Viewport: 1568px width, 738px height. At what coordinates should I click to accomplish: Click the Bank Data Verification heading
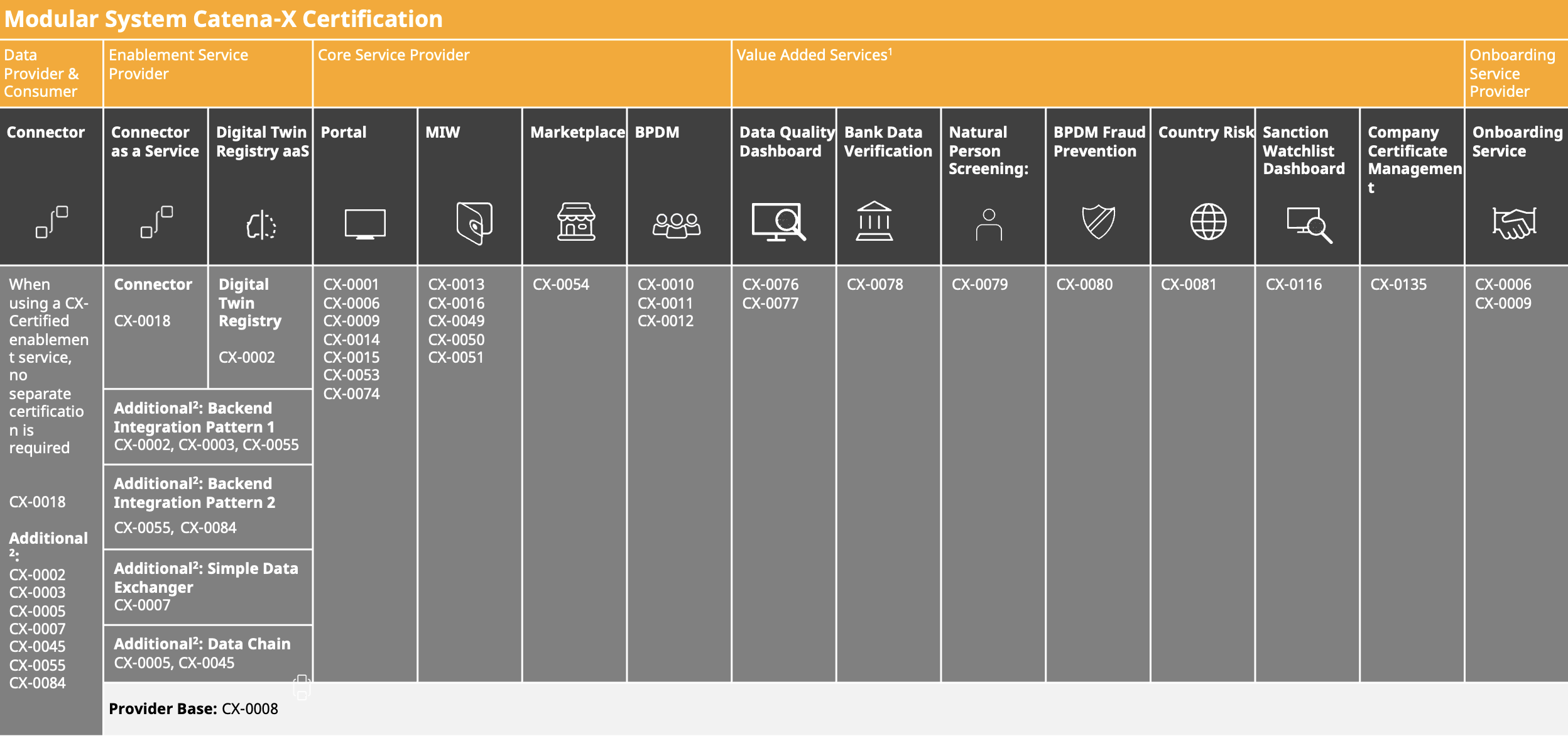(888, 141)
